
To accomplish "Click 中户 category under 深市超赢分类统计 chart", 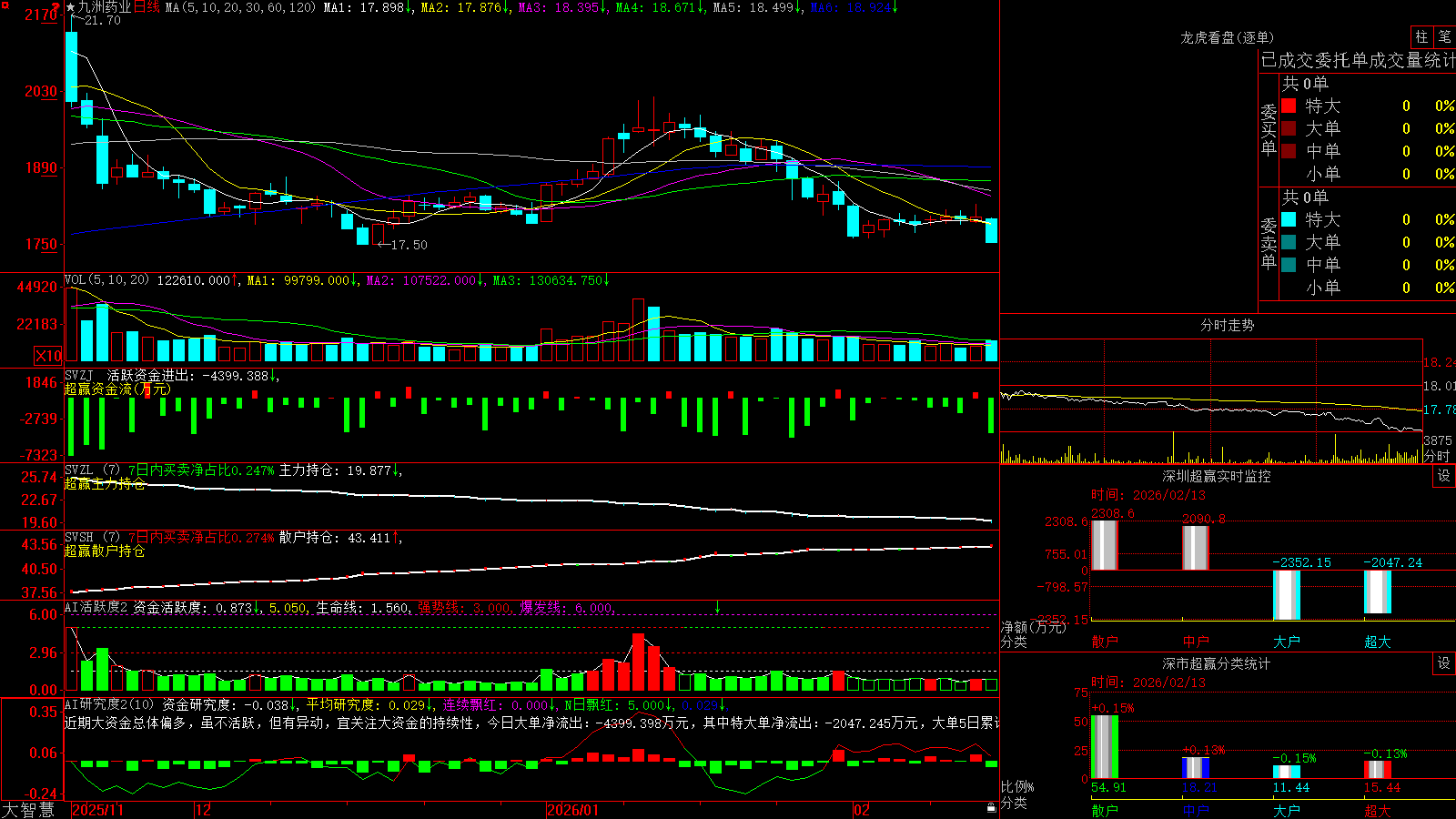I will click(1196, 811).
